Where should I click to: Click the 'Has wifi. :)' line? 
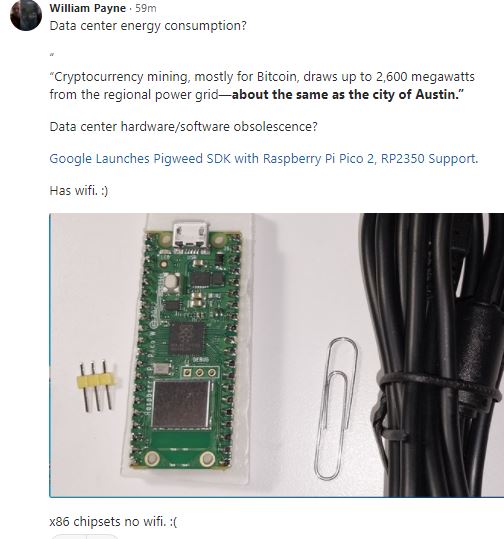coord(79,190)
